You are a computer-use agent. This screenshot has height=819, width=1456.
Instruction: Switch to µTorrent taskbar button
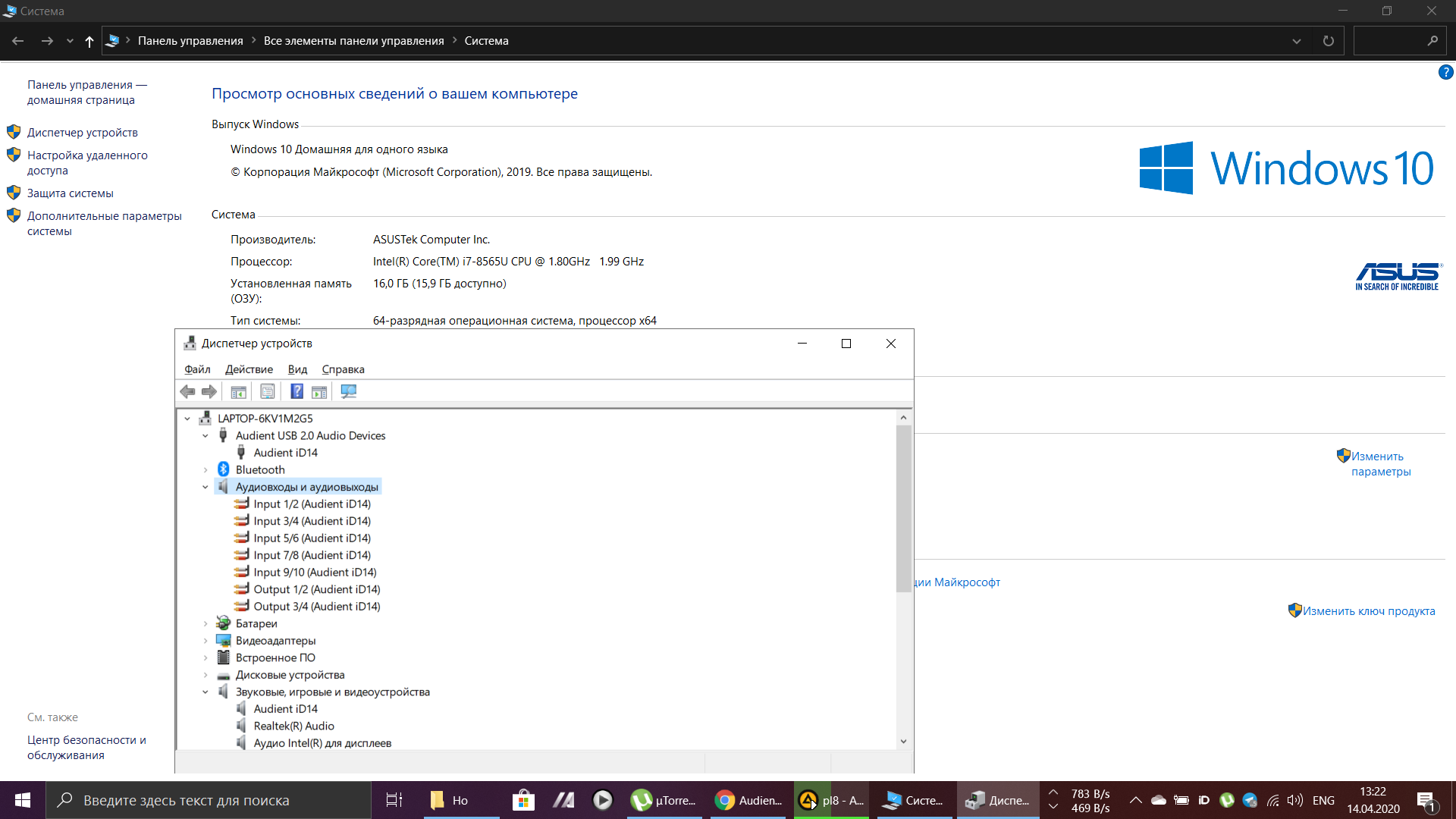click(664, 800)
